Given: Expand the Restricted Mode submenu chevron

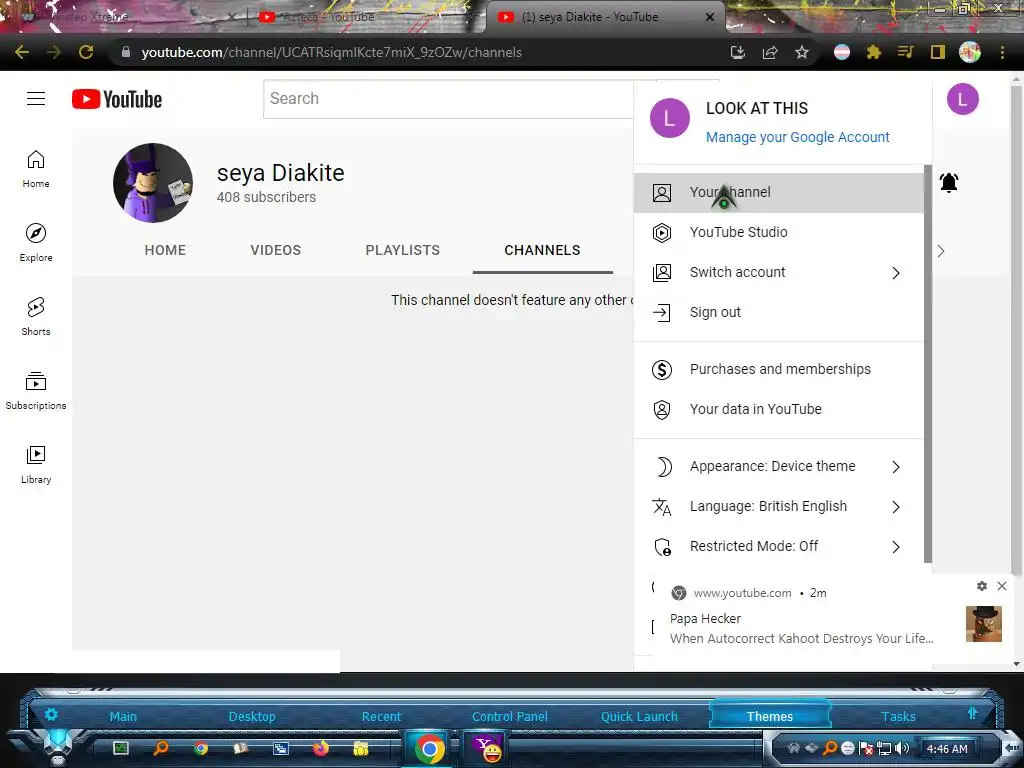Looking at the screenshot, I should [x=896, y=547].
